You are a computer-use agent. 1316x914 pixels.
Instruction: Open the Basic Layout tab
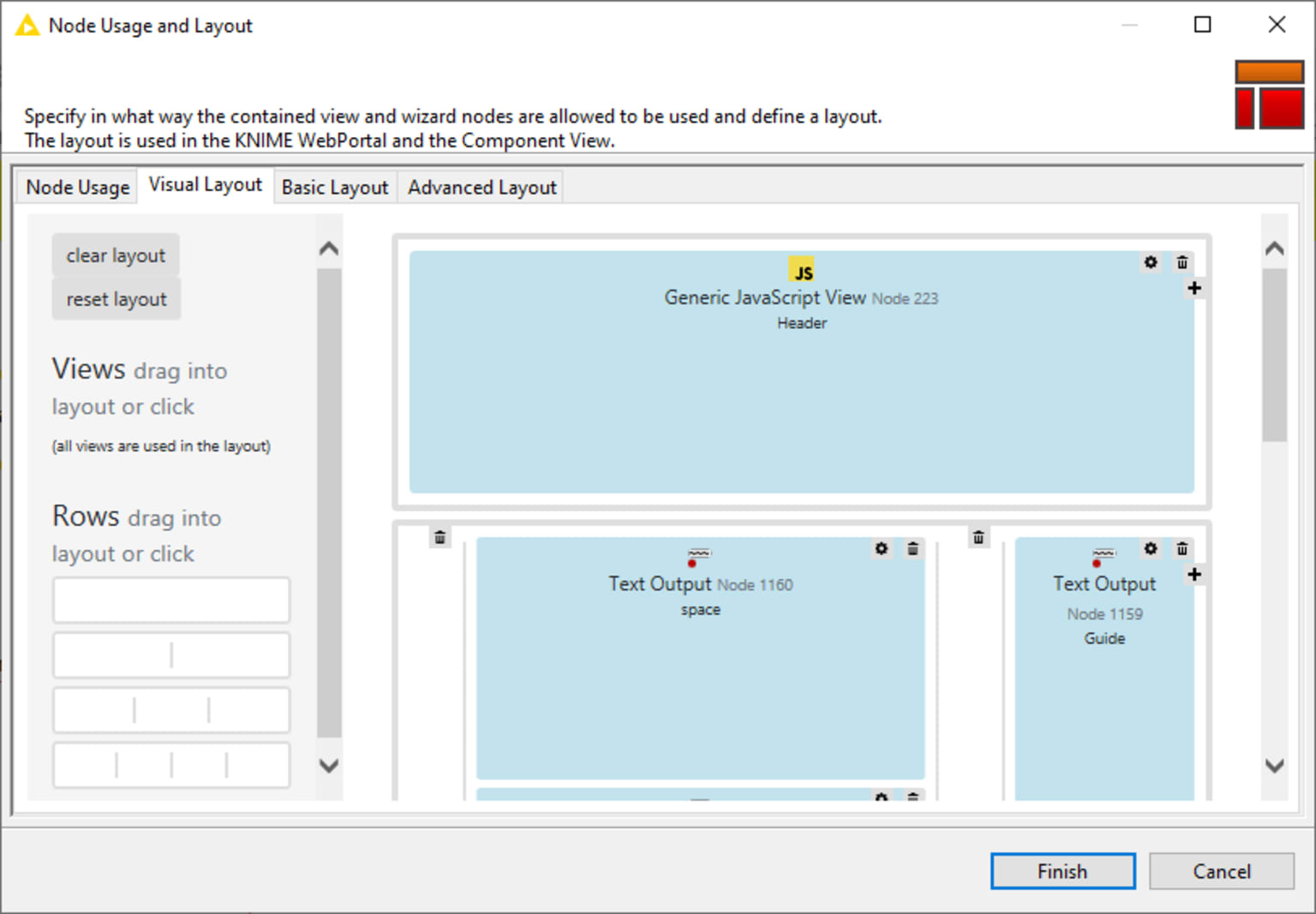[x=335, y=187]
